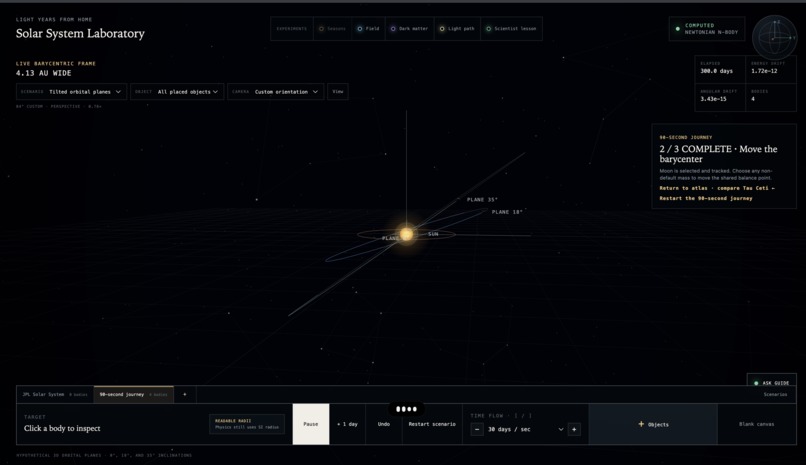Click the Solar System Laboratory title

tap(80, 33)
